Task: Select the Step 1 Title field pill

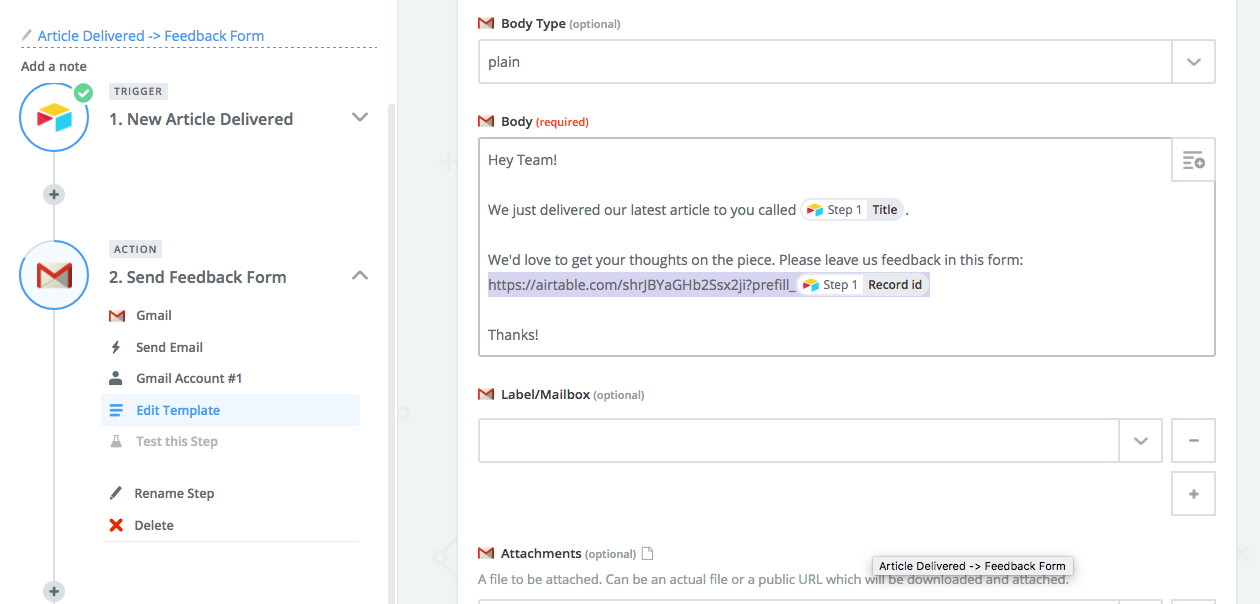Action: (x=852, y=210)
